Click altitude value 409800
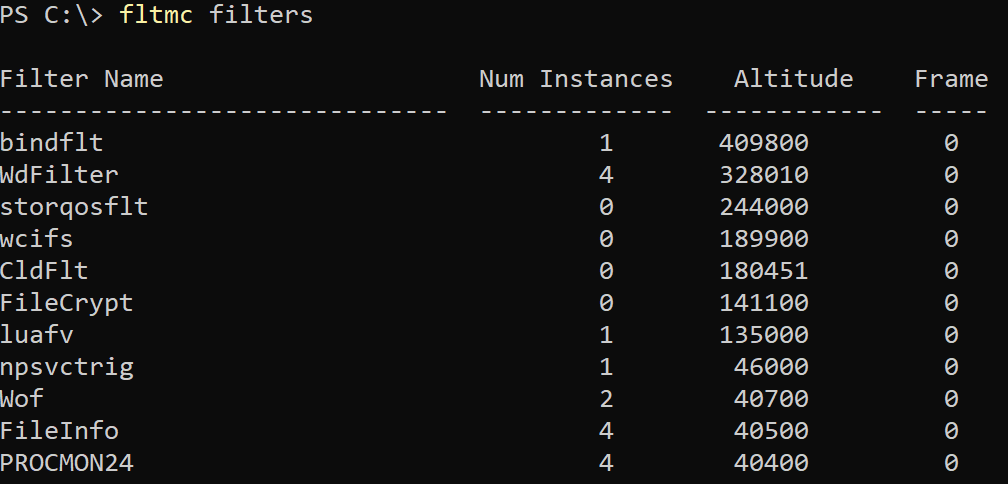This screenshot has width=1008, height=484. [764, 143]
